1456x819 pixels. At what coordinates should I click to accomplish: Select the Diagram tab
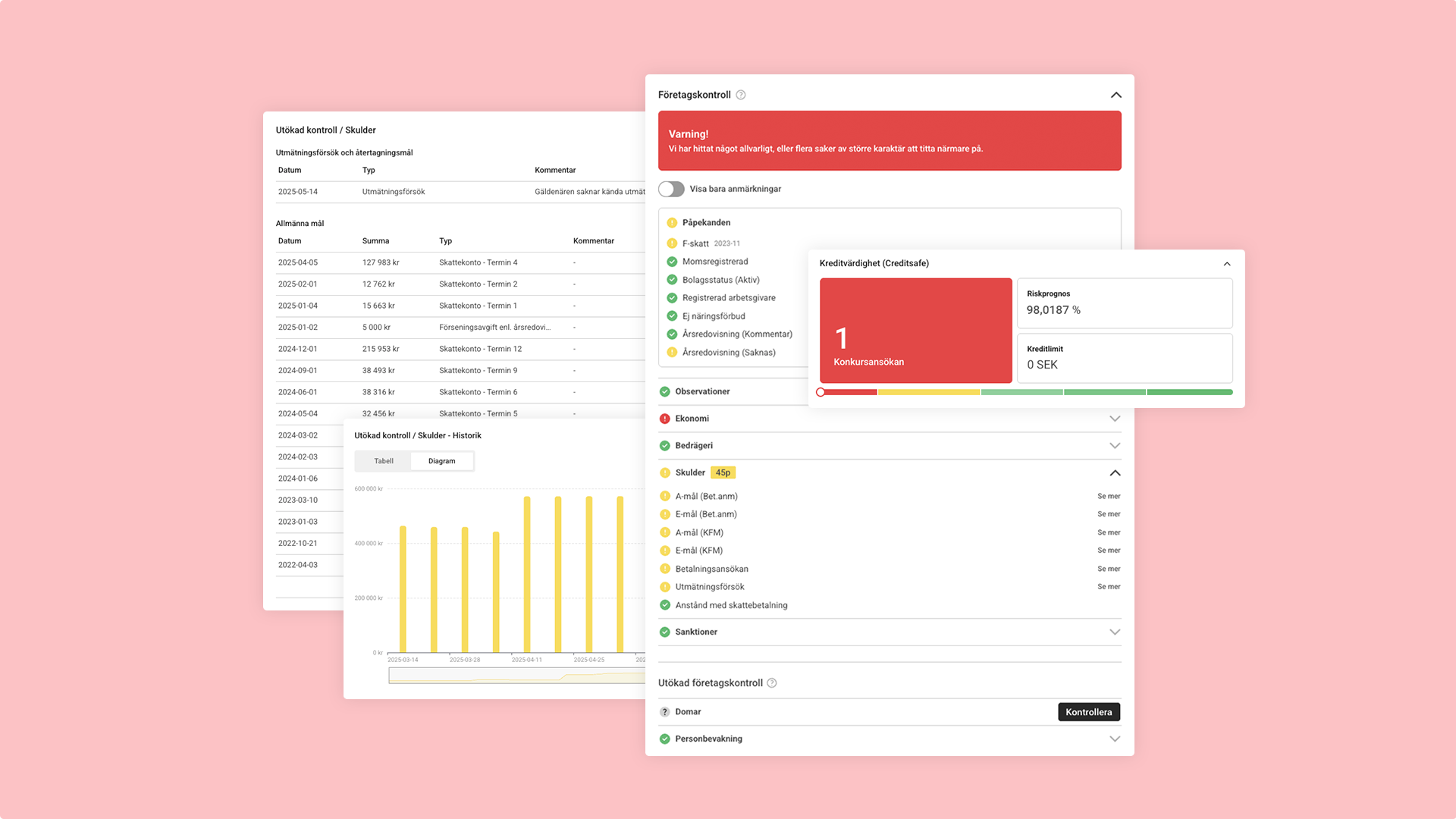click(441, 461)
